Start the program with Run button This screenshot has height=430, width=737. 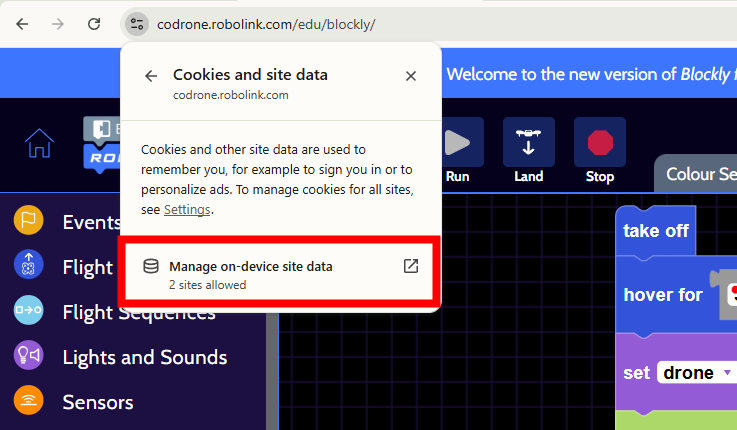457,150
